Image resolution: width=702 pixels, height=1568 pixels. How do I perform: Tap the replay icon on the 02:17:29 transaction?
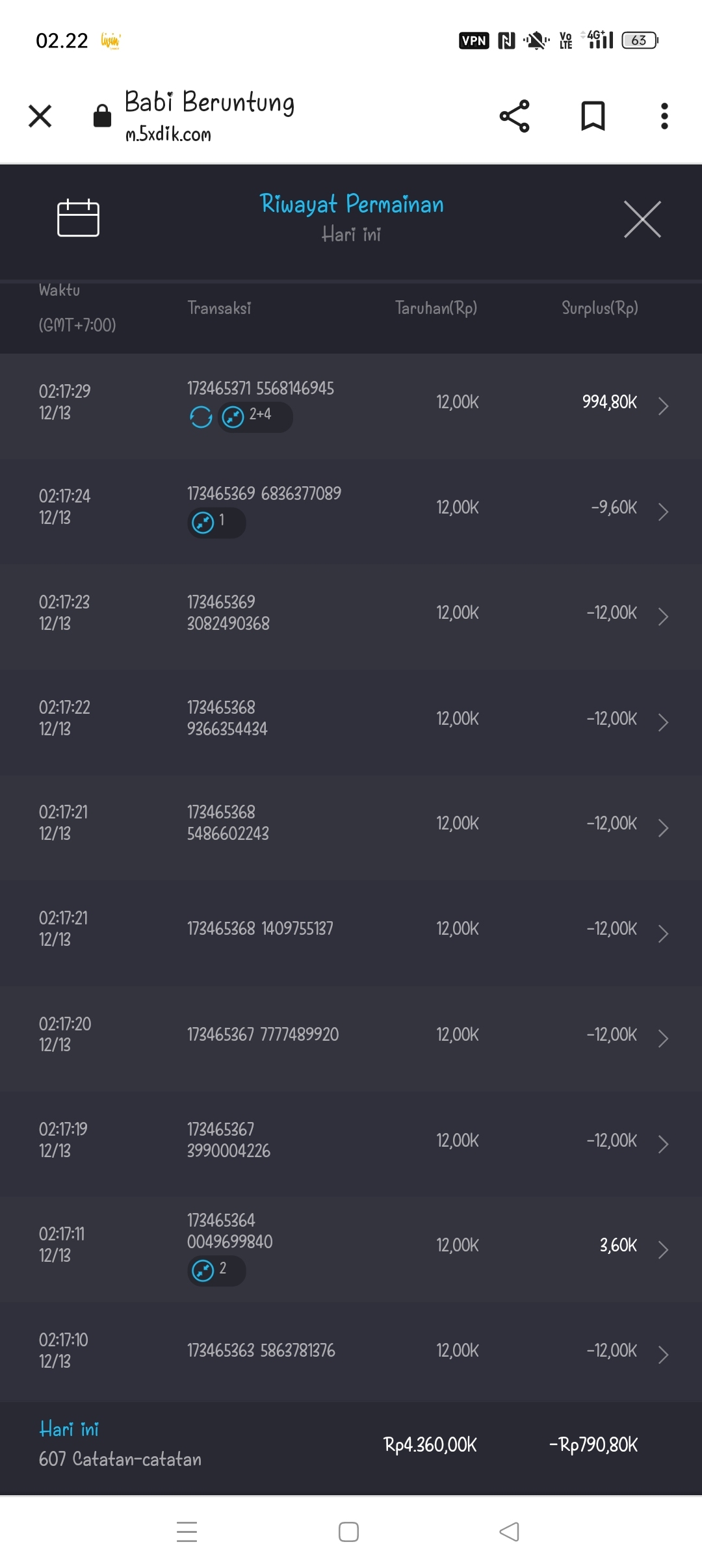click(201, 417)
